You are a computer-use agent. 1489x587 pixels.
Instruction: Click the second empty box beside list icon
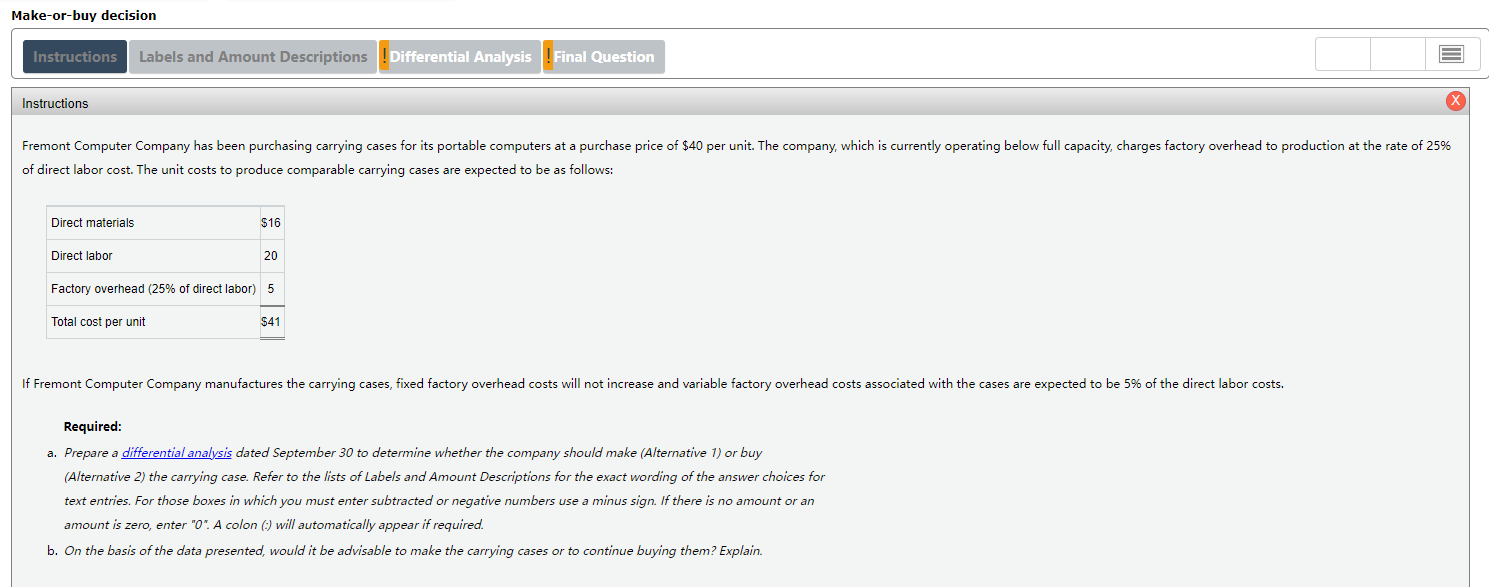click(1397, 54)
